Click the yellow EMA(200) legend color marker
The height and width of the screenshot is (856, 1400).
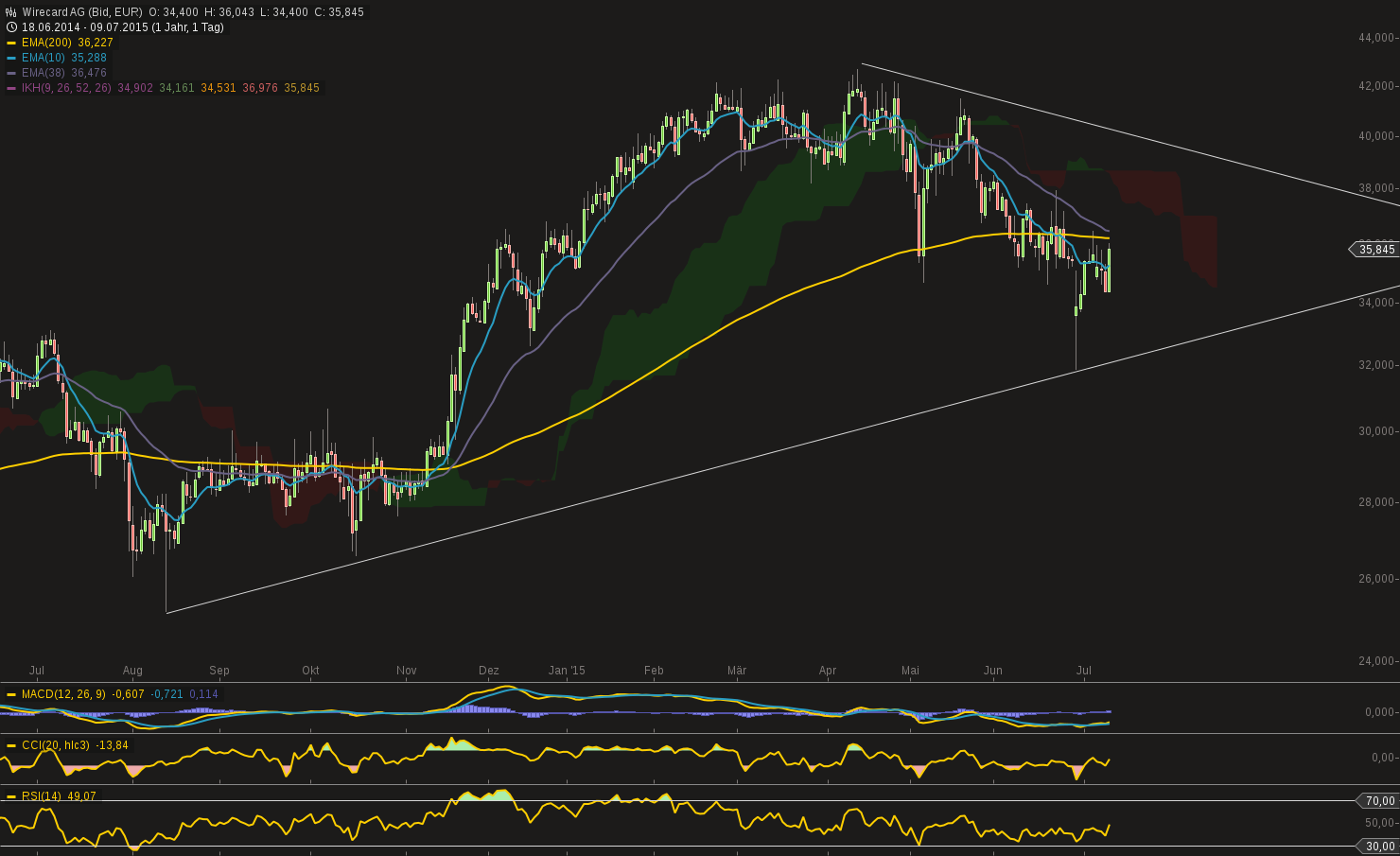point(11,43)
